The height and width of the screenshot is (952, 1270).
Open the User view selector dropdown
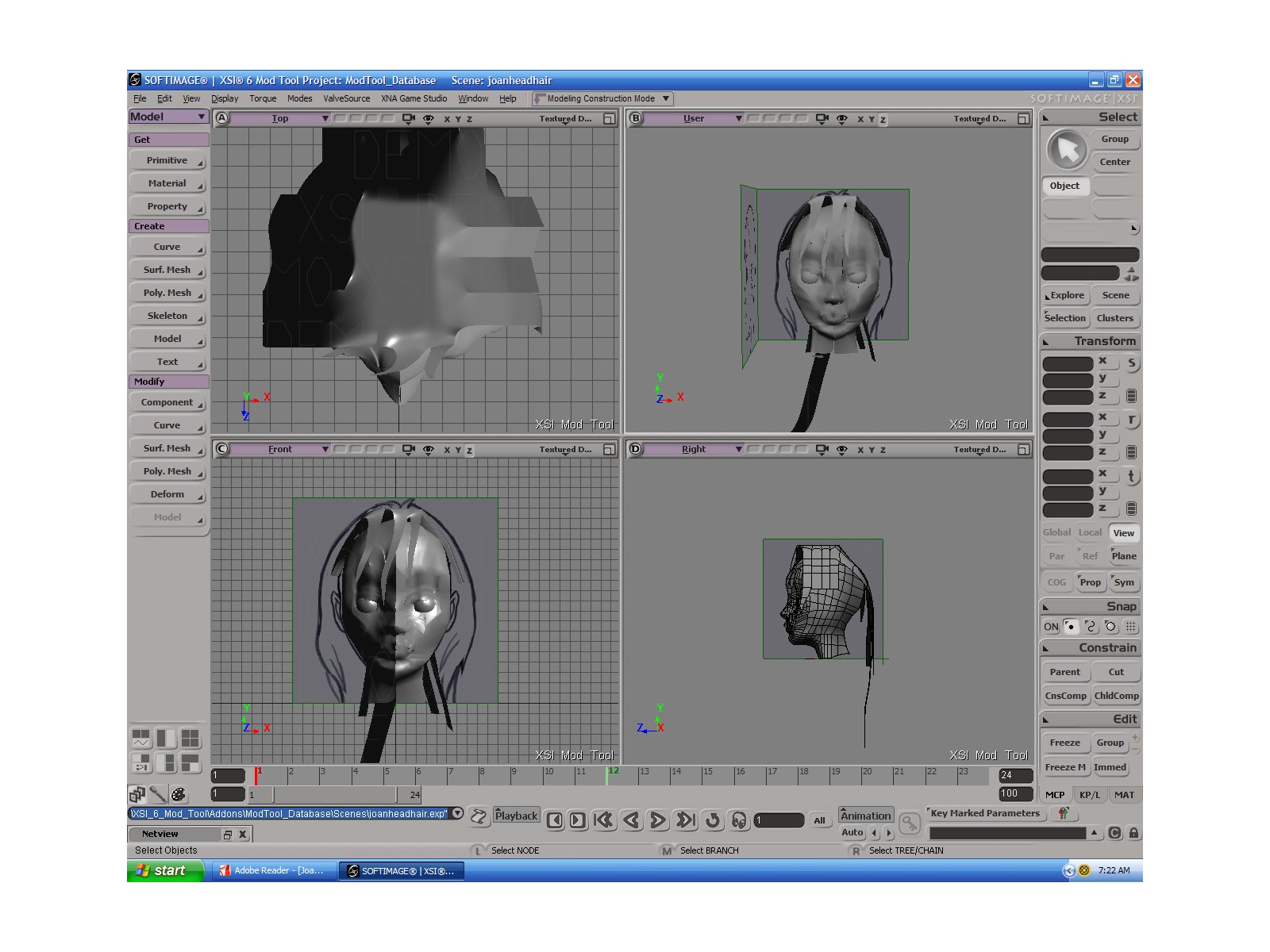695,118
